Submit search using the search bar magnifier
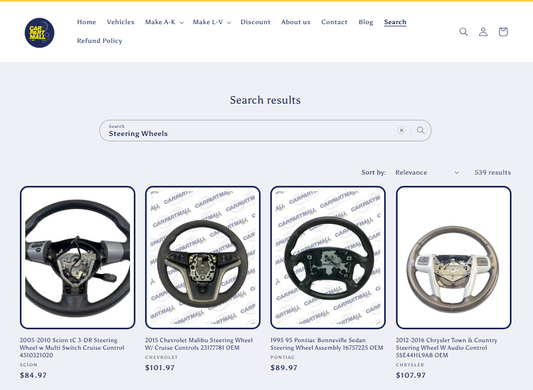 click(x=421, y=130)
